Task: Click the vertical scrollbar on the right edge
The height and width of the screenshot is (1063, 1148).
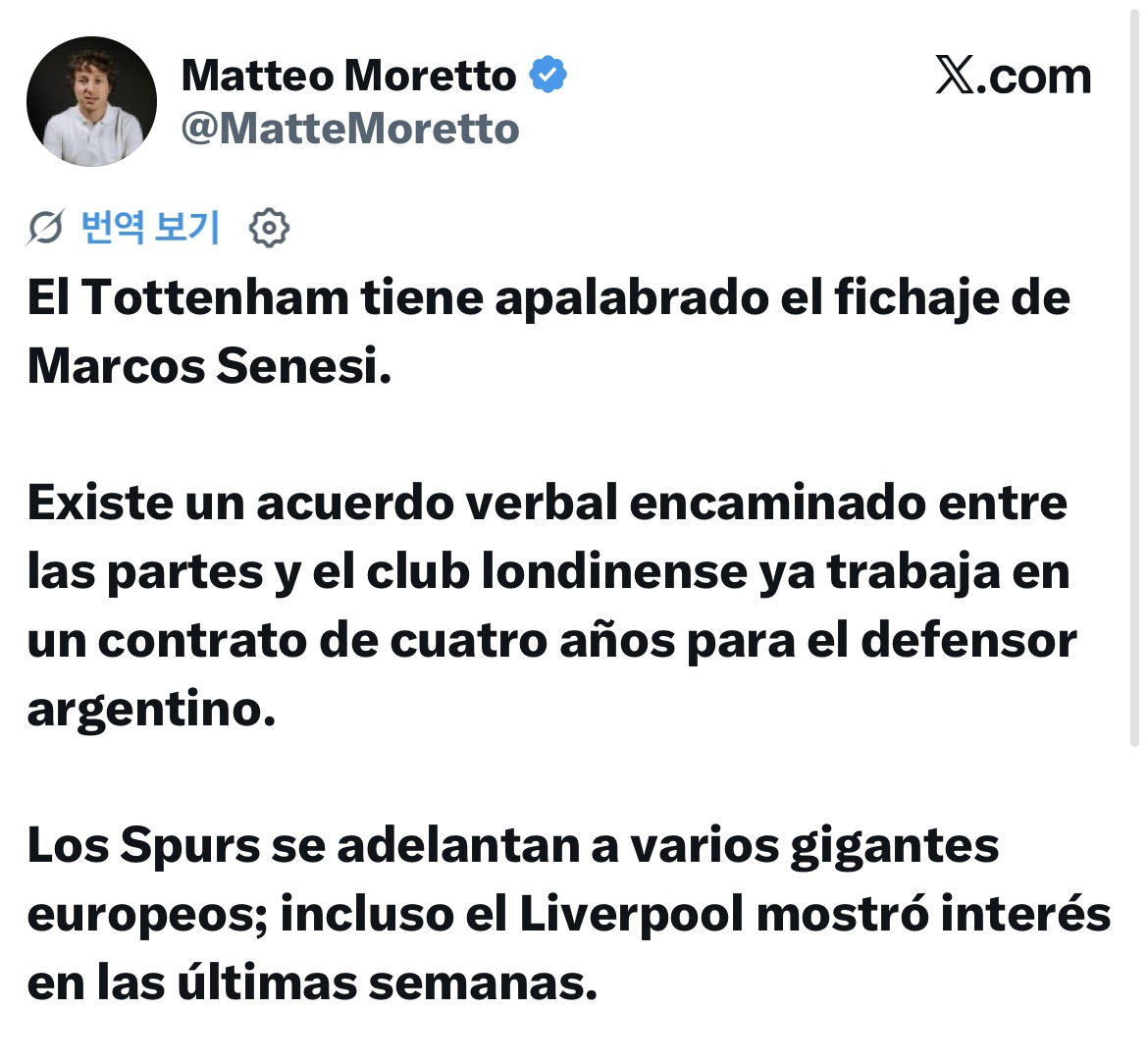Action: (x=1135, y=374)
